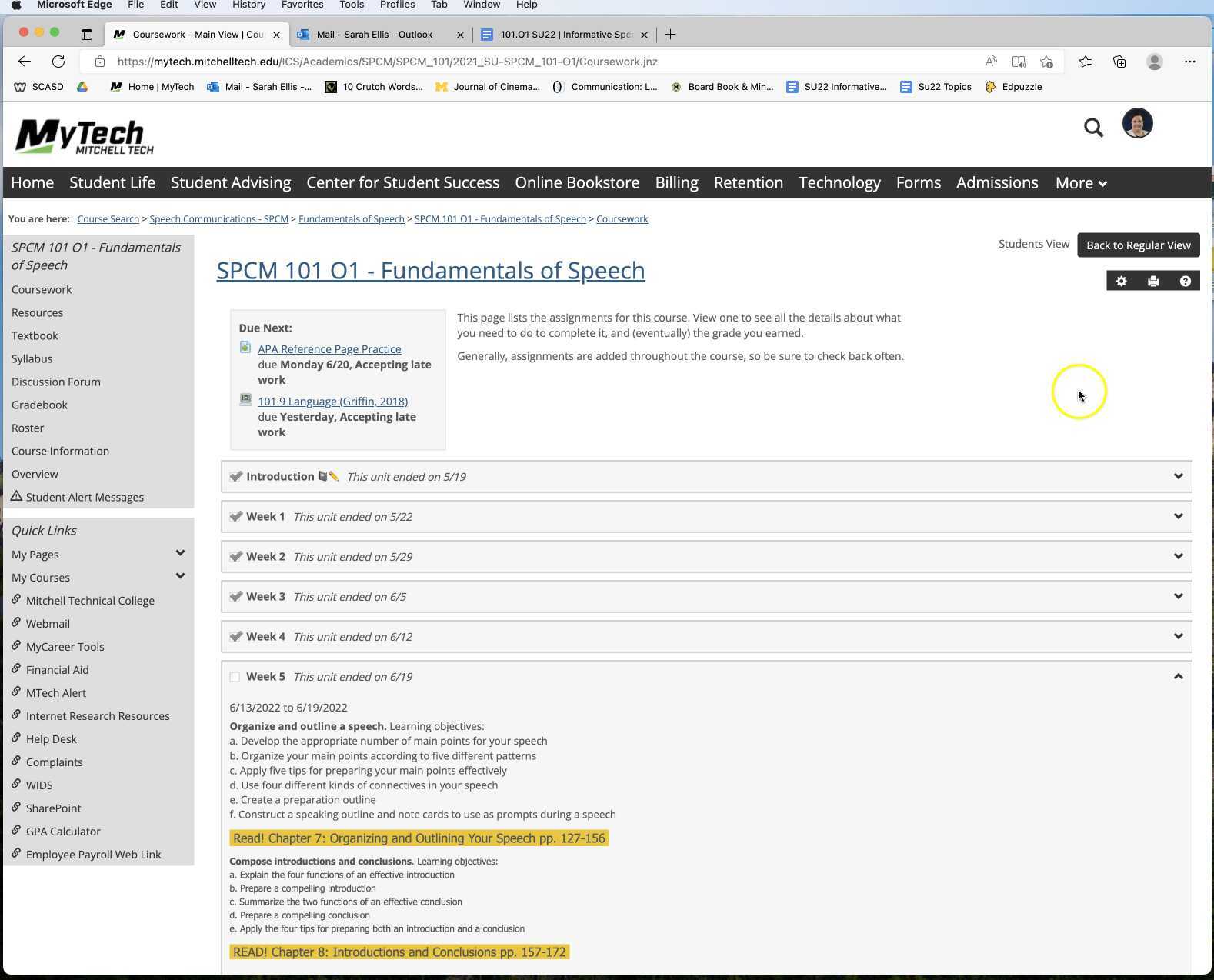Click the browser back arrow
1214x980 pixels.
coord(25,62)
